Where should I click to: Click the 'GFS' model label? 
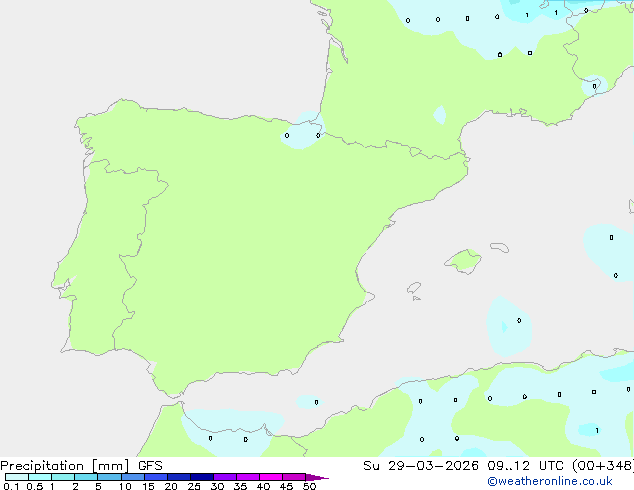click(x=150, y=466)
